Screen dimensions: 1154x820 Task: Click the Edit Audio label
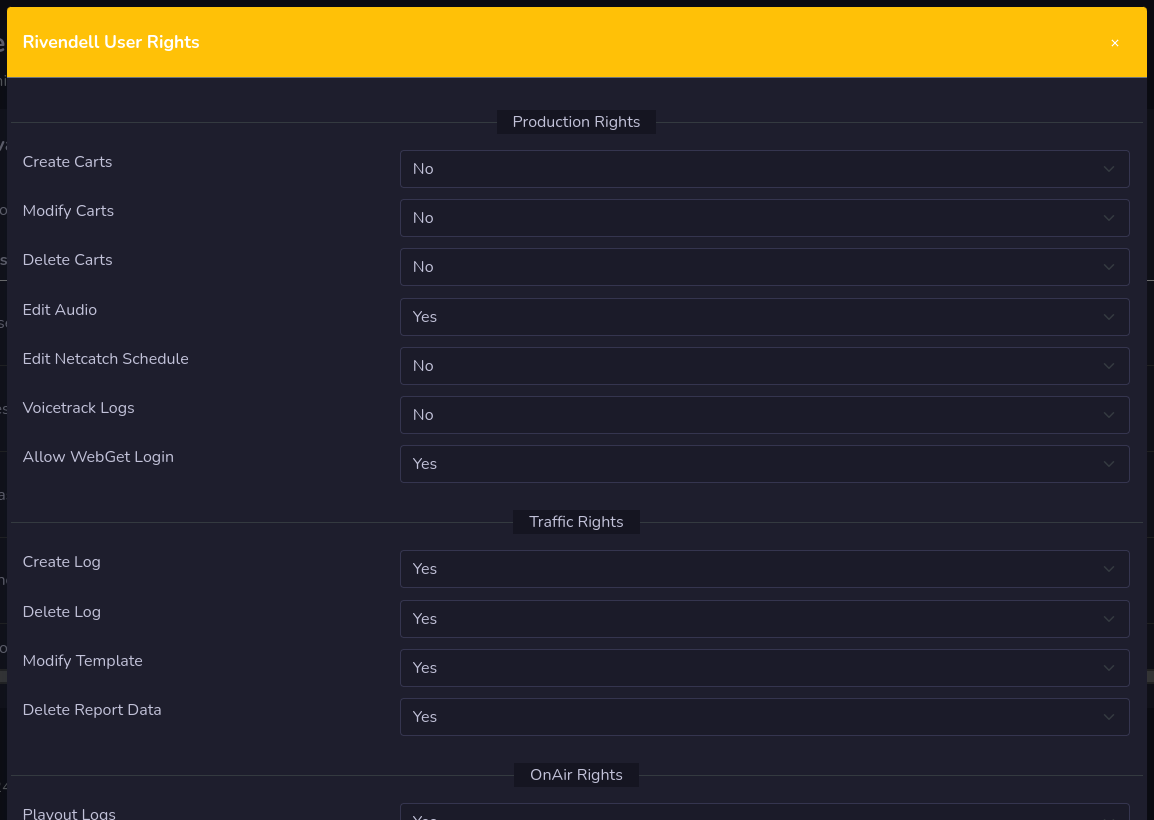60,310
